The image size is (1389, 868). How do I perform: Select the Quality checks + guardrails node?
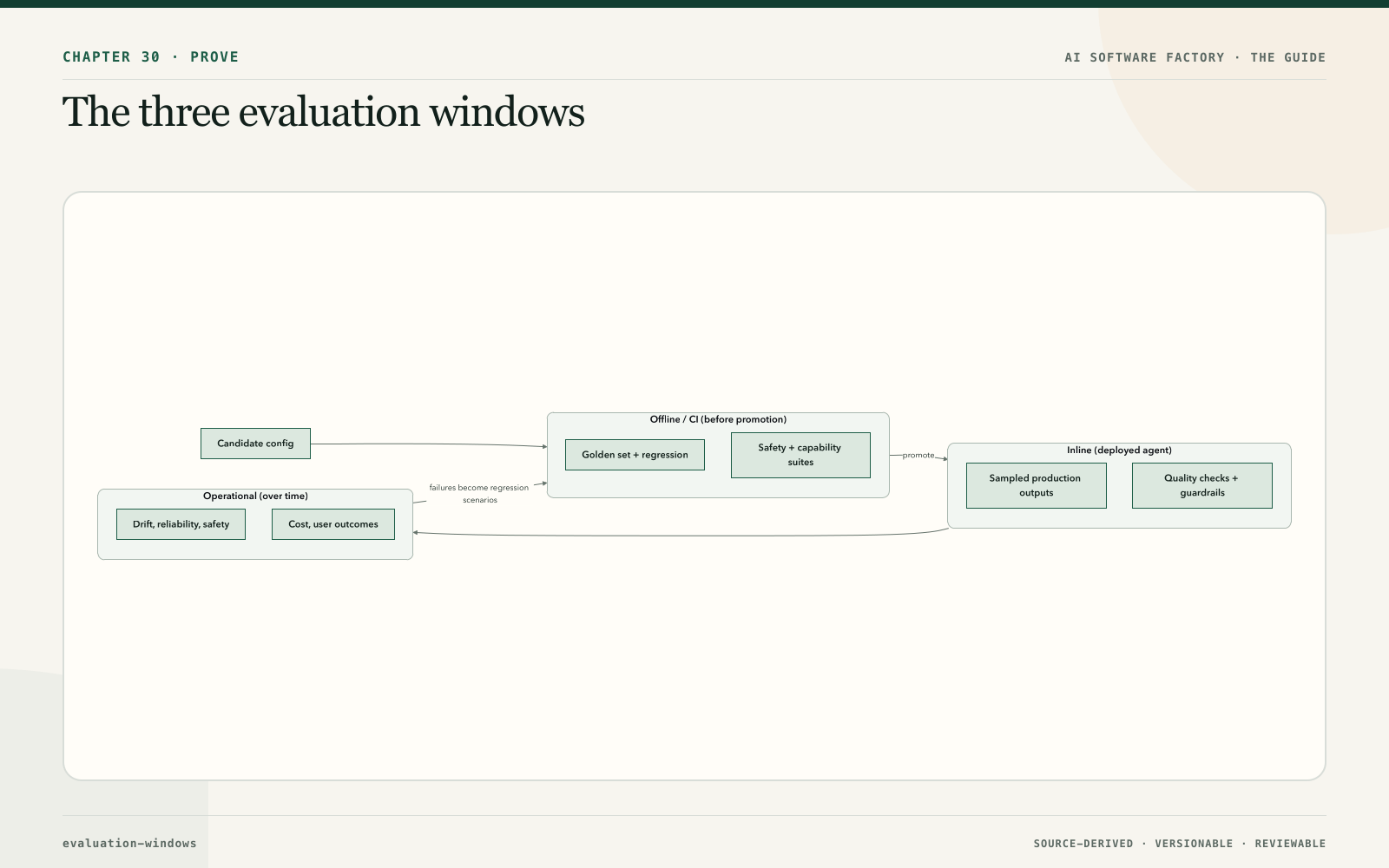pos(1201,485)
